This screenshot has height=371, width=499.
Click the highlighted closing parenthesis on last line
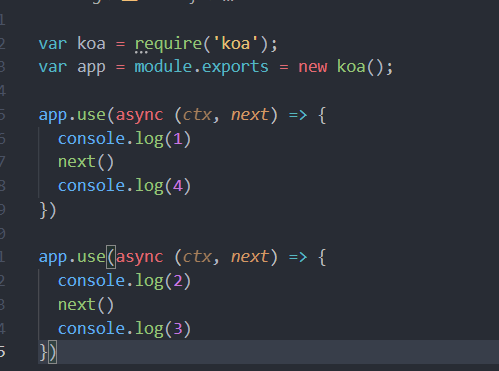click(x=53, y=352)
